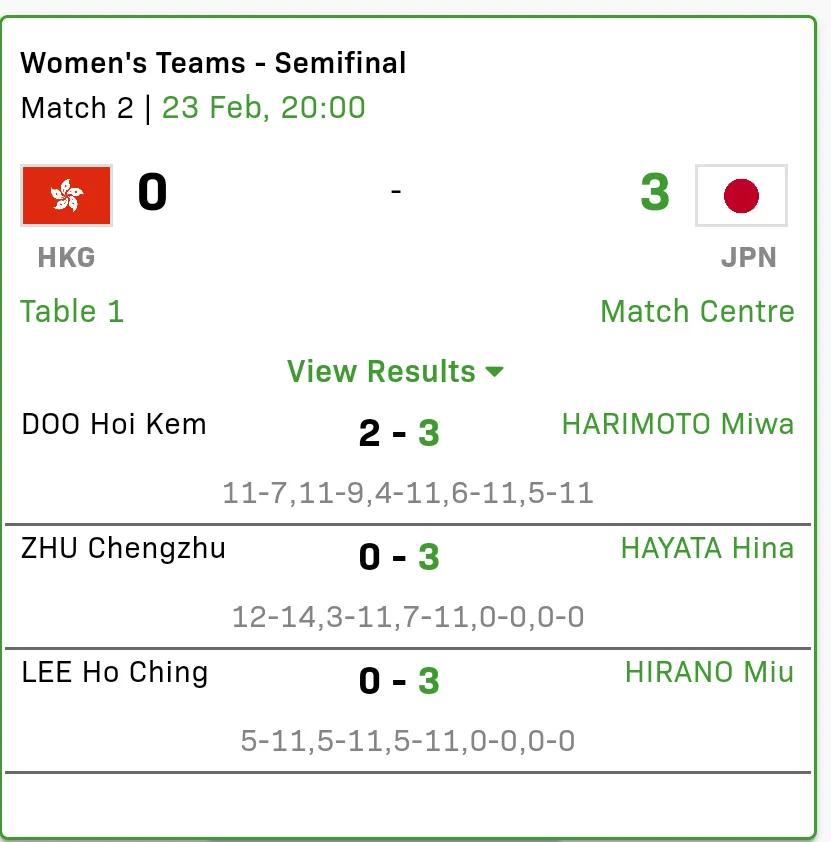
Task: Click the HKG team label
Action: [67, 257]
